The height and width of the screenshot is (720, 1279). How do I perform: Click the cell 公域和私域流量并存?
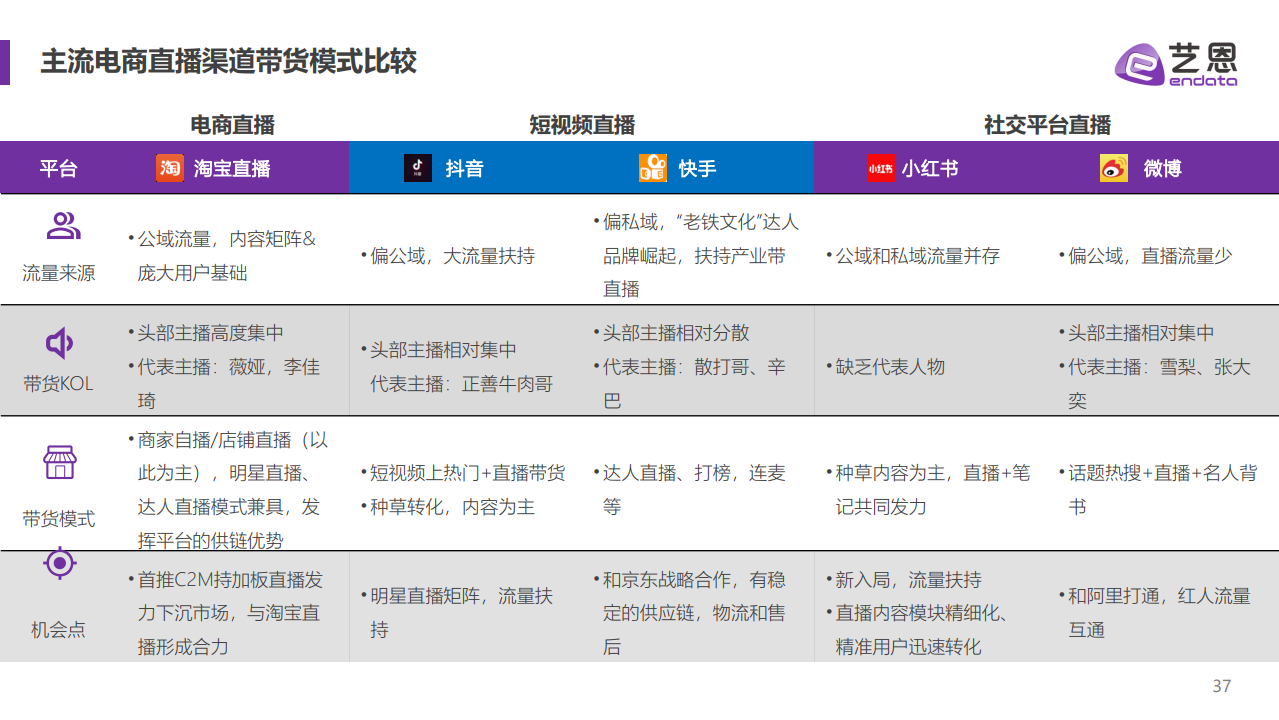(x=912, y=256)
